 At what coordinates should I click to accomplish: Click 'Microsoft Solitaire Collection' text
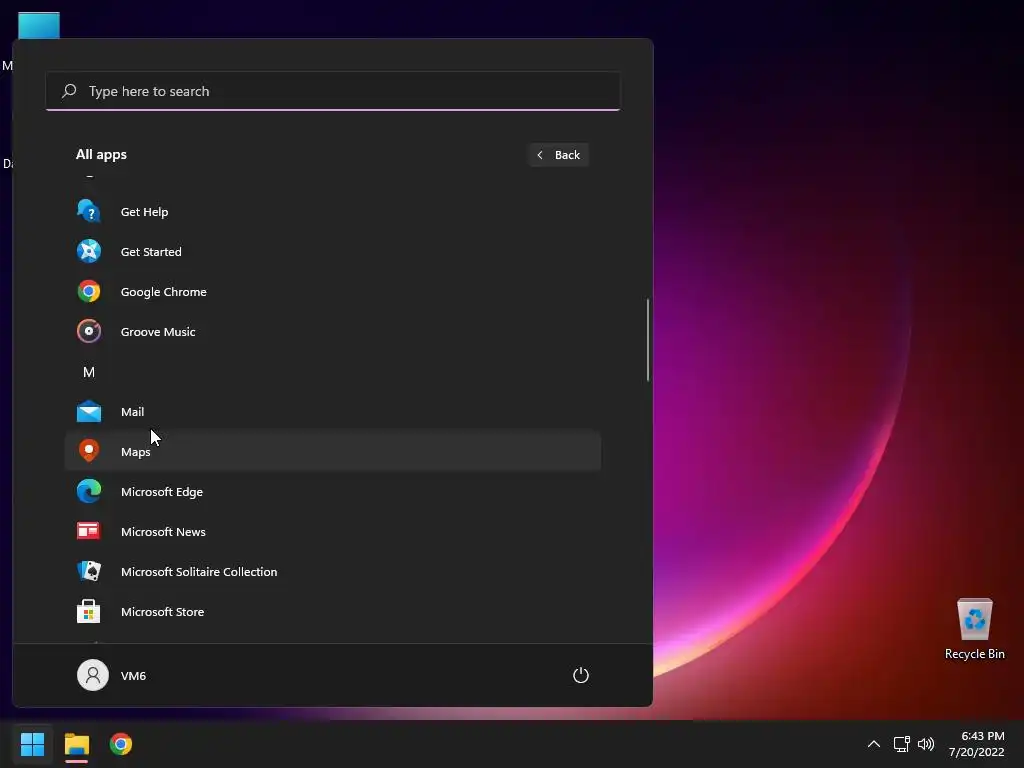[199, 571]
